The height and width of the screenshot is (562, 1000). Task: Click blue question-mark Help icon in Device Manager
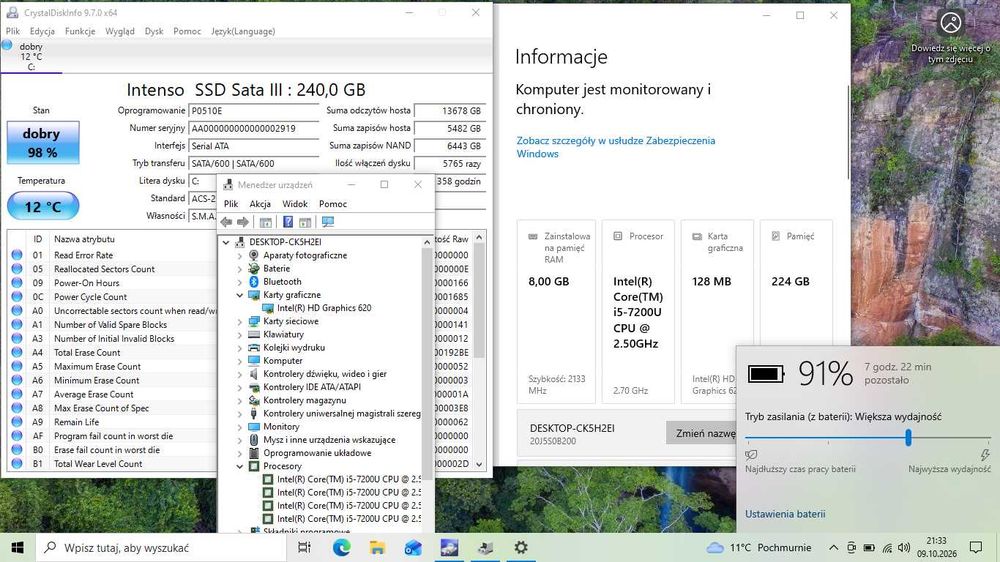point(288,222)
